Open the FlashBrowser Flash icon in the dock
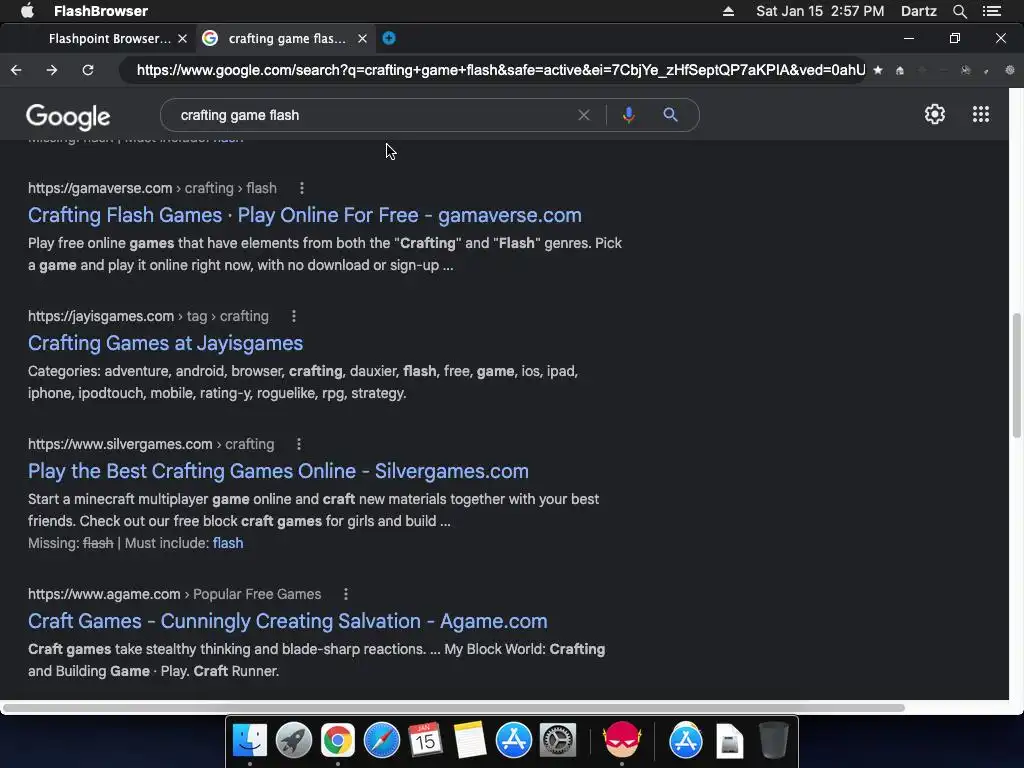1024x768 pixels. point(622,740)
